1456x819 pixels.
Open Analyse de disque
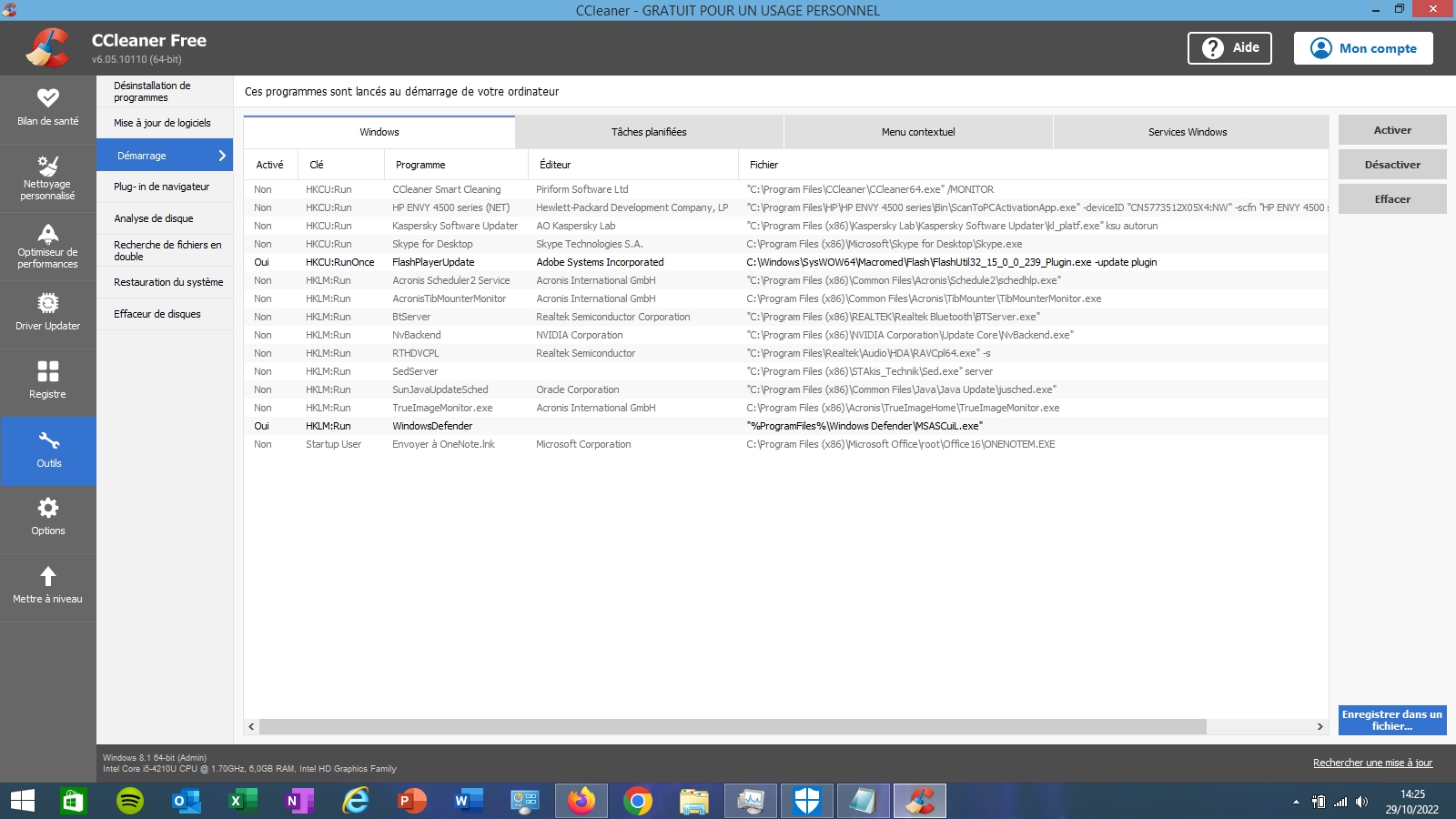click(x=165, y=218)
